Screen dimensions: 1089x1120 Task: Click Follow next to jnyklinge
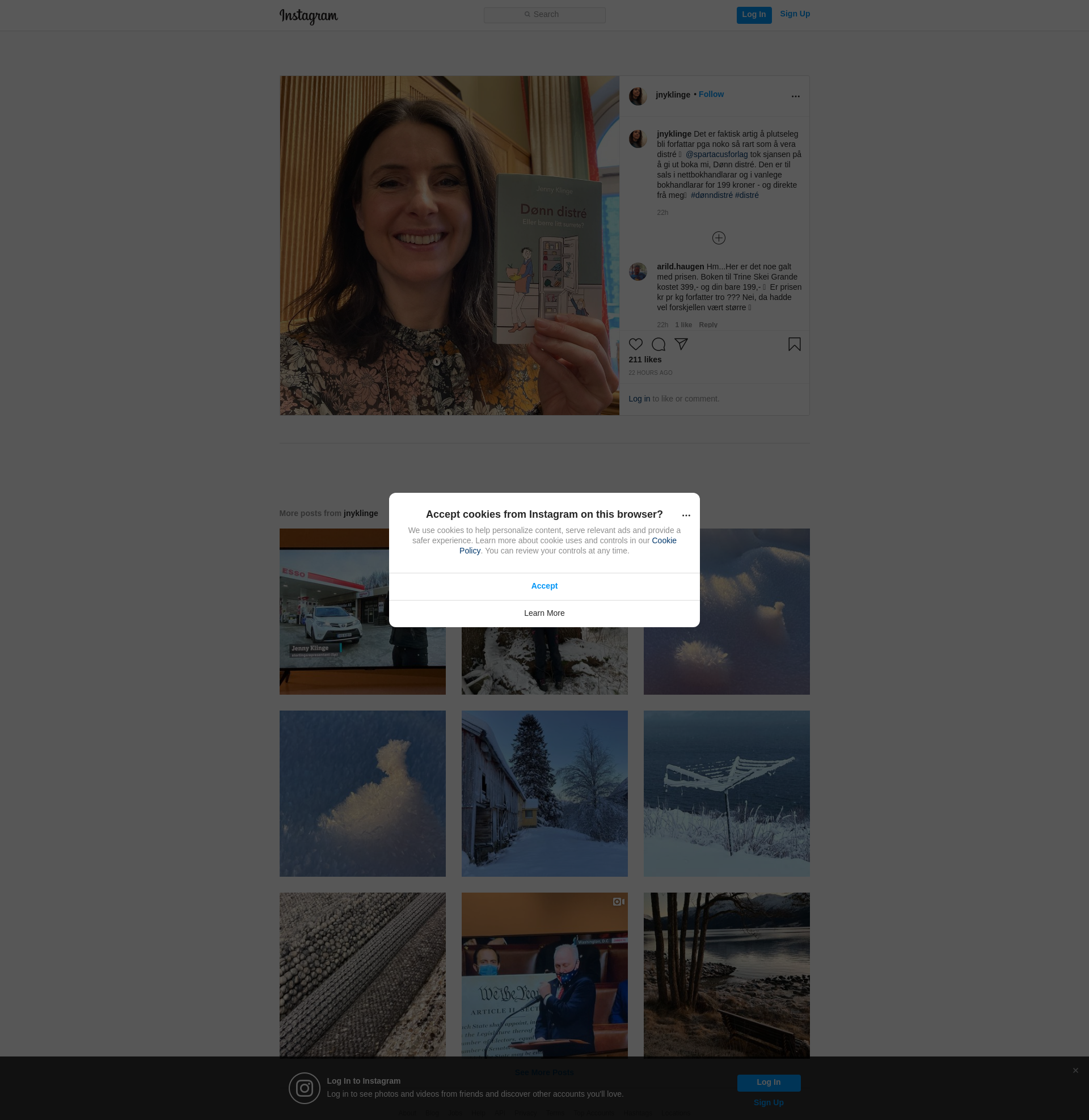[x=711, y=94]
